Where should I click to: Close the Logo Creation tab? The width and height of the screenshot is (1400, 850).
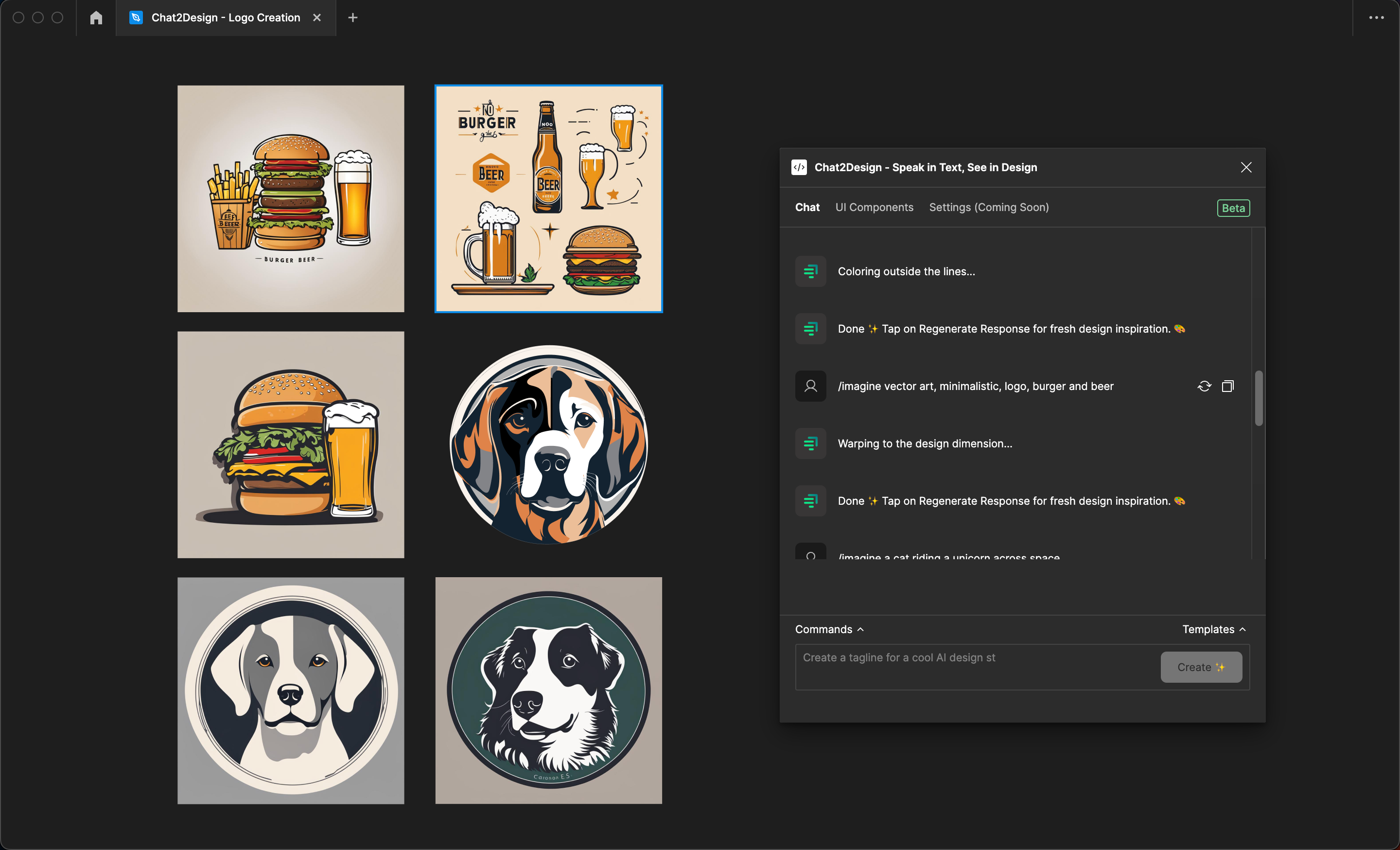(x=317, y=18)
